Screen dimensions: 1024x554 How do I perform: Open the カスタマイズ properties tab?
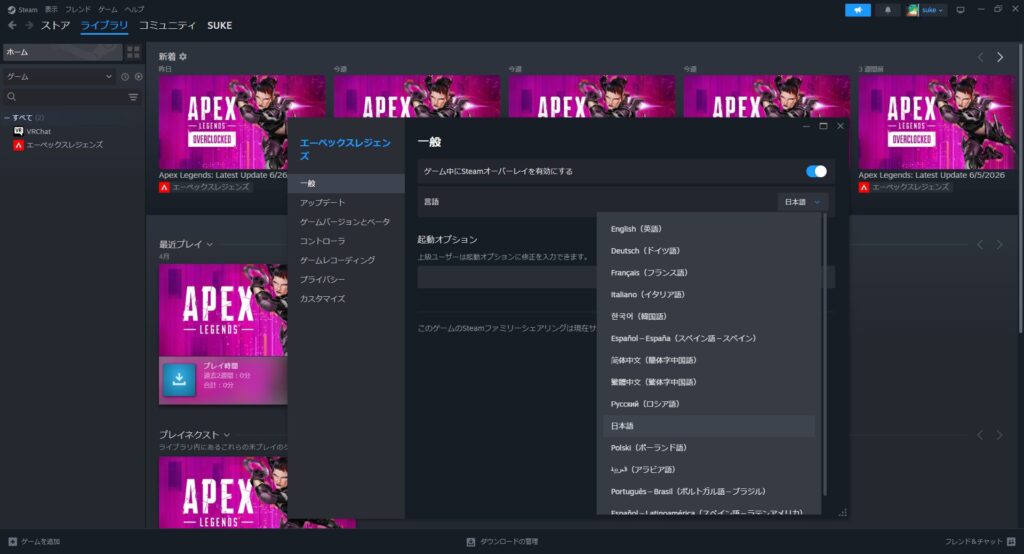pyautogui.click(x=346, y=299)
